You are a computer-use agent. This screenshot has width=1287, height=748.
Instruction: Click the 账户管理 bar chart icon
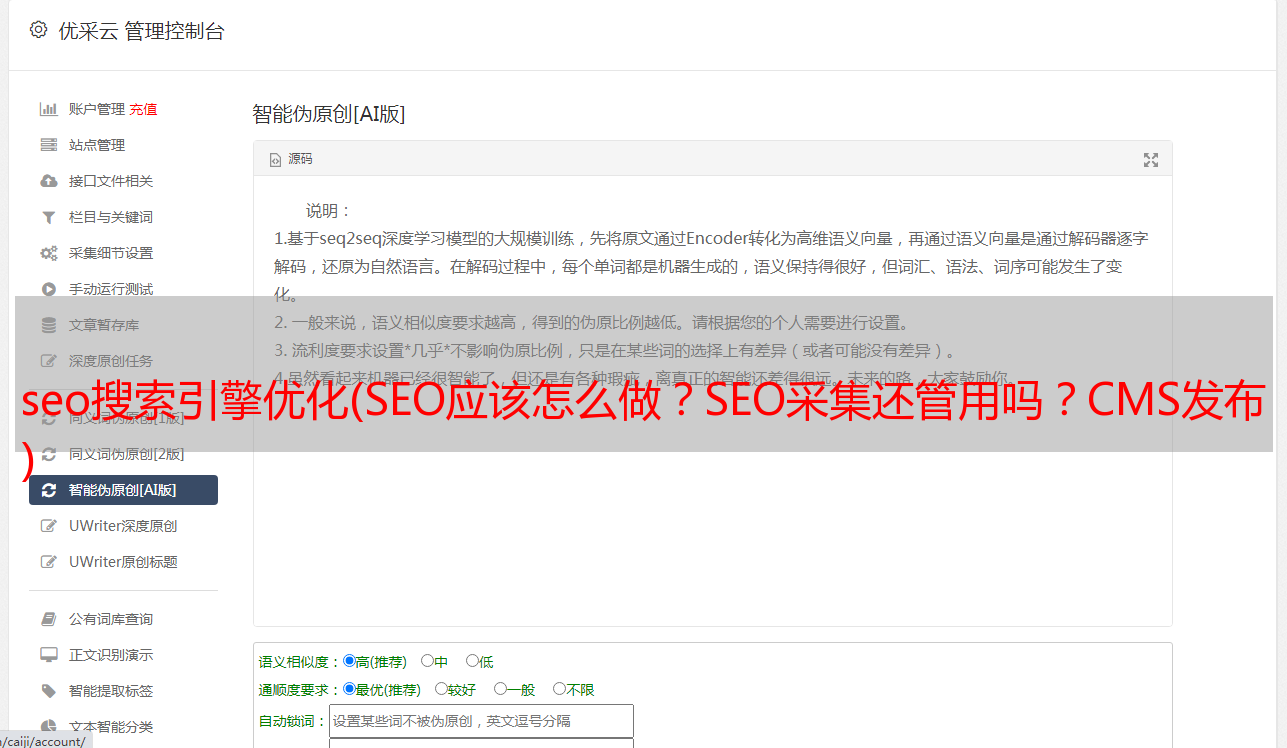click(x=48, y=109)
